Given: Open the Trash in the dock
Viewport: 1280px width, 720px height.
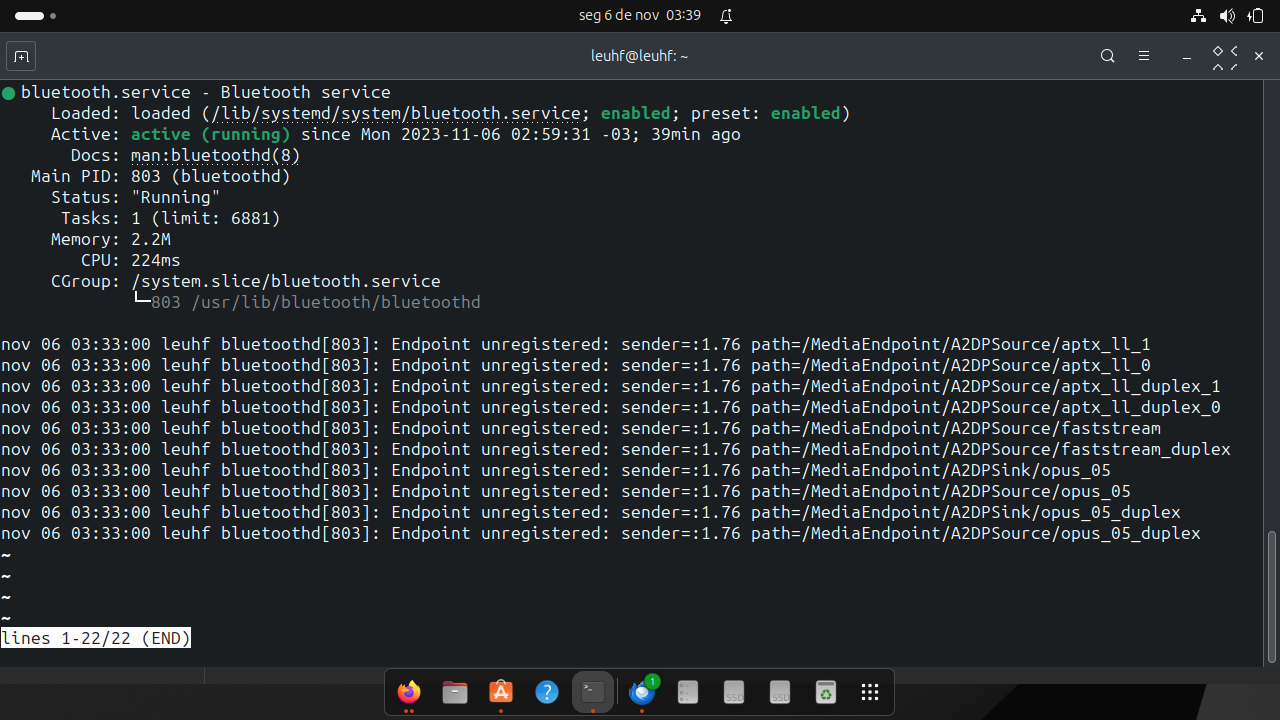Looking at the screenshot, I should click(825, 692).
